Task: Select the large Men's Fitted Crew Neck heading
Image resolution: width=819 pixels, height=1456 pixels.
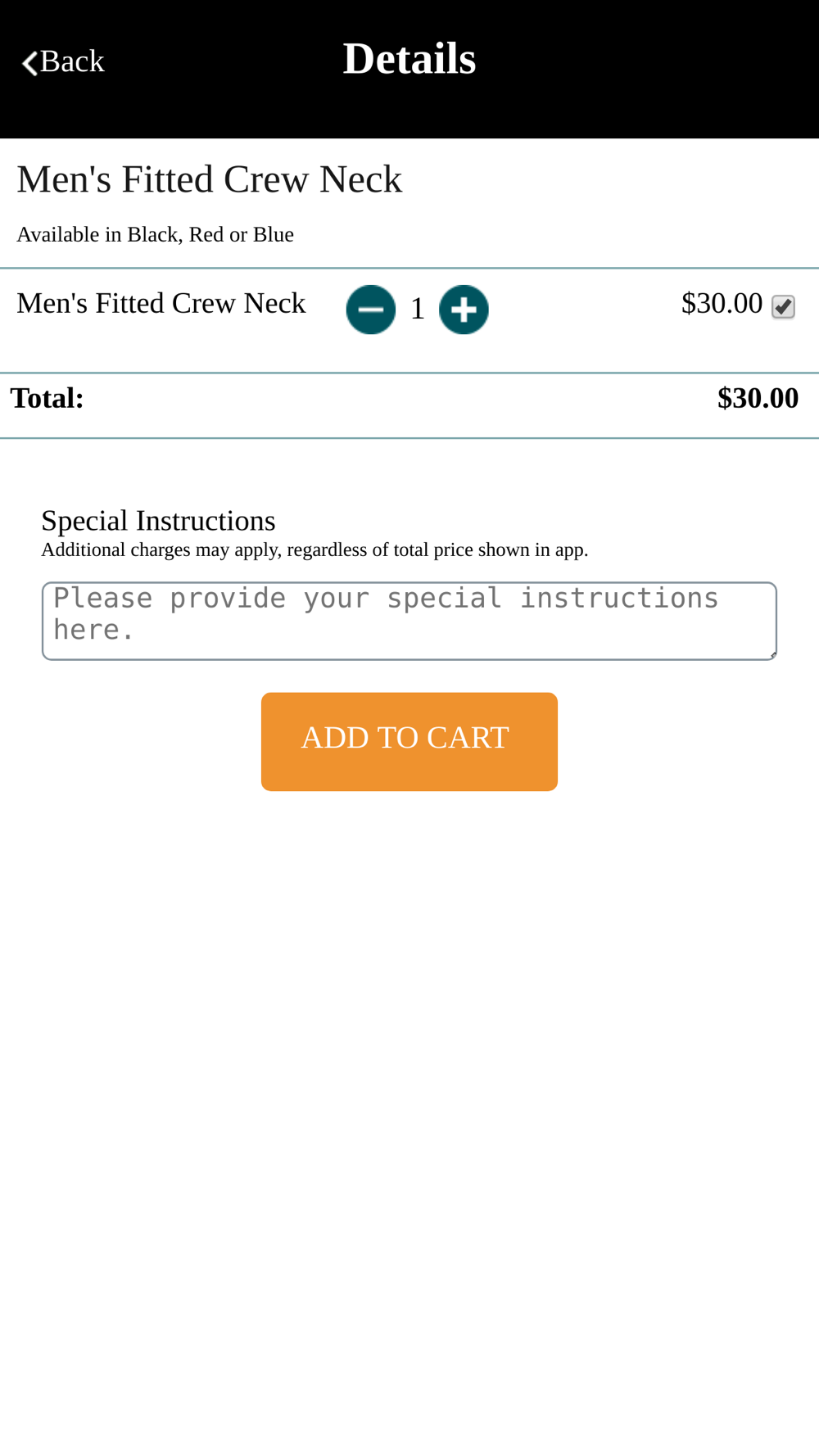Action: [210, 179]
